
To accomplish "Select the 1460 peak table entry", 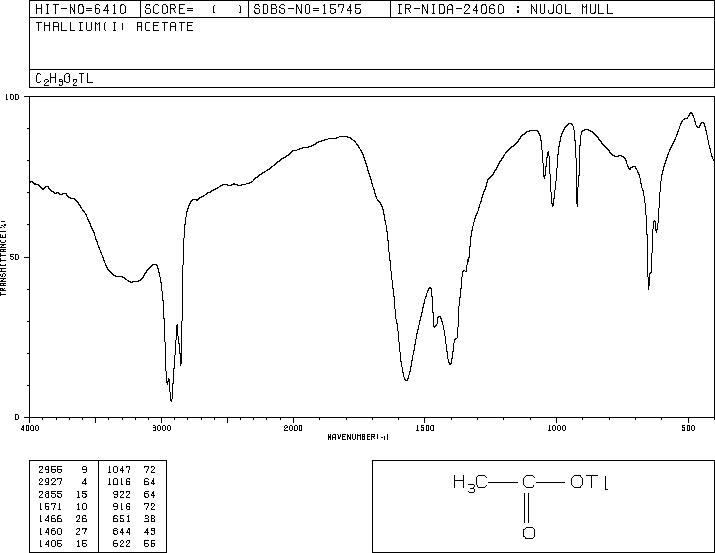I will point(50,531).
